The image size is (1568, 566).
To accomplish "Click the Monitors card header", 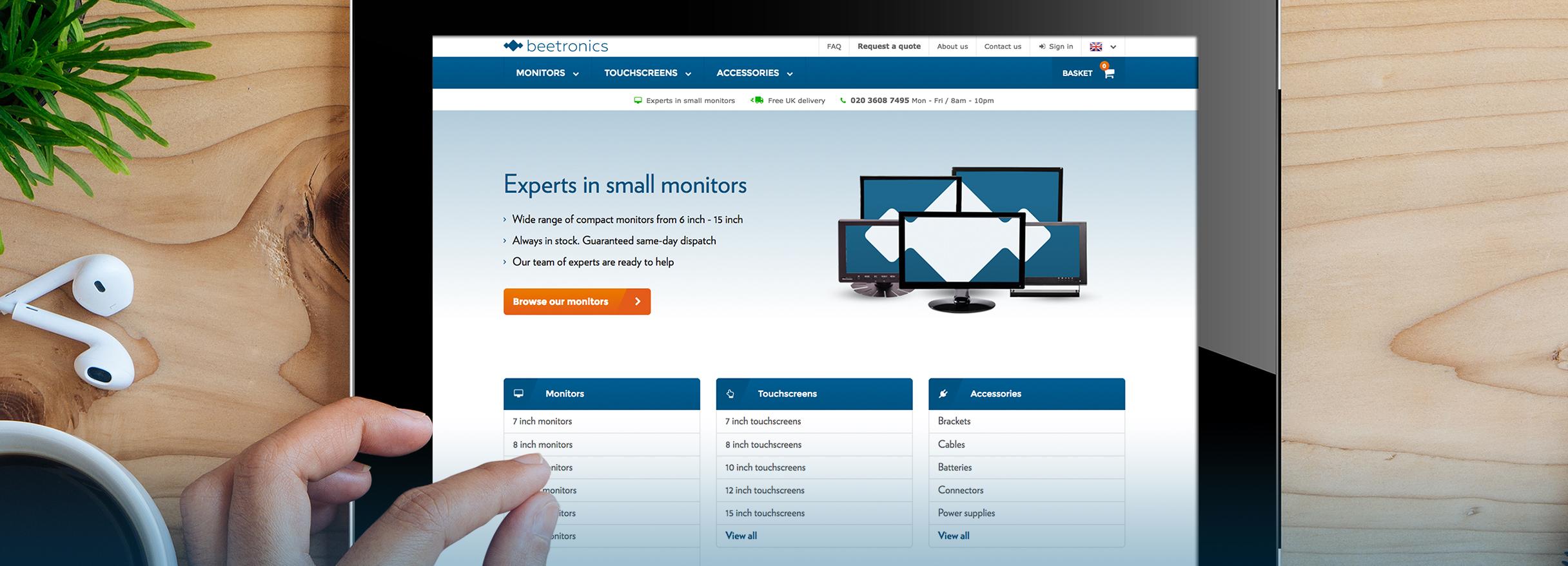I will (602, 394).
